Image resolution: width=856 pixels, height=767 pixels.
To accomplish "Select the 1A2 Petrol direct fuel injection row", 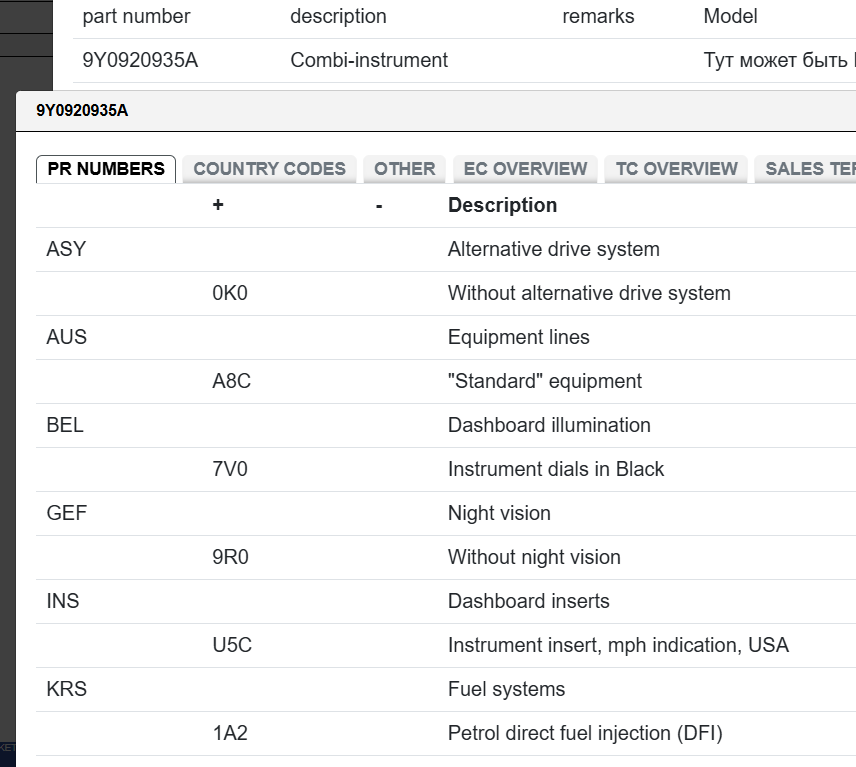I will tap(584, 733).
